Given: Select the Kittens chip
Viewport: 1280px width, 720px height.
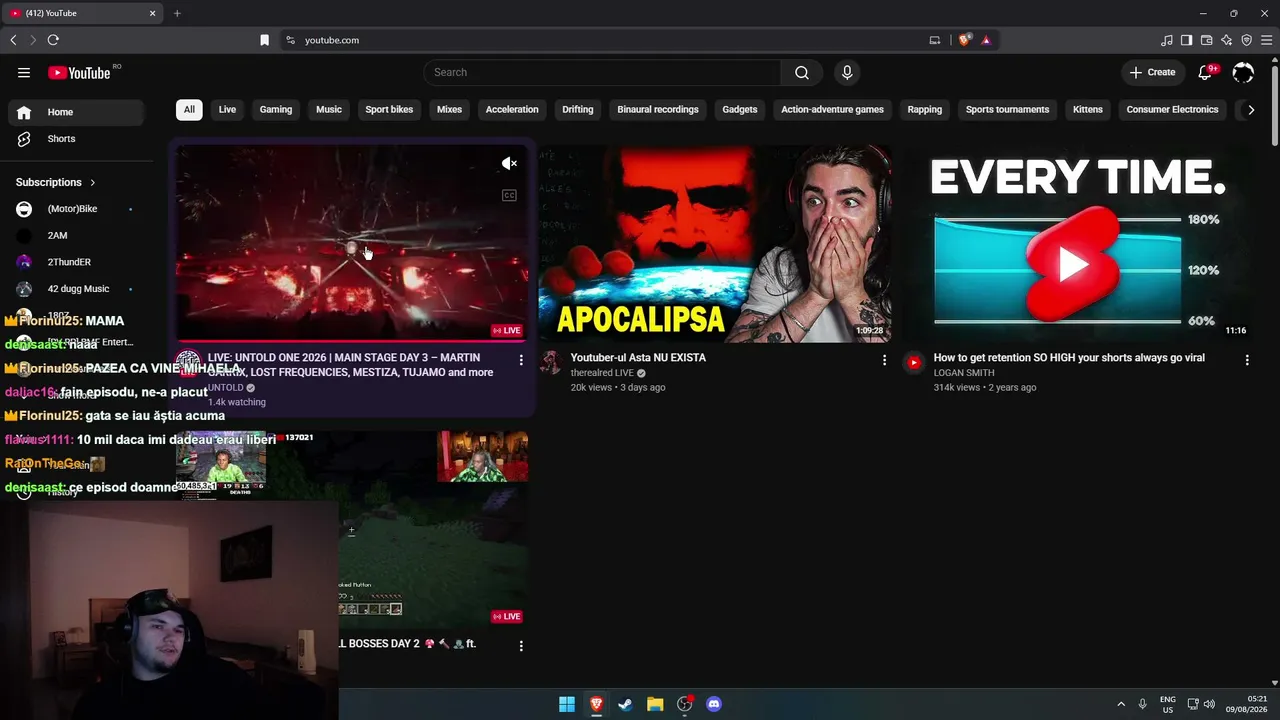Looking at the screenshot, I should (x=1088, y=109).
